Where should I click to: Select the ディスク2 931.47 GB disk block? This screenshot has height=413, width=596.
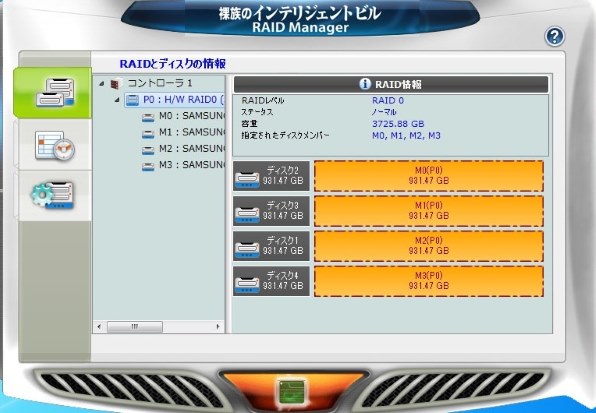point(271,176)
